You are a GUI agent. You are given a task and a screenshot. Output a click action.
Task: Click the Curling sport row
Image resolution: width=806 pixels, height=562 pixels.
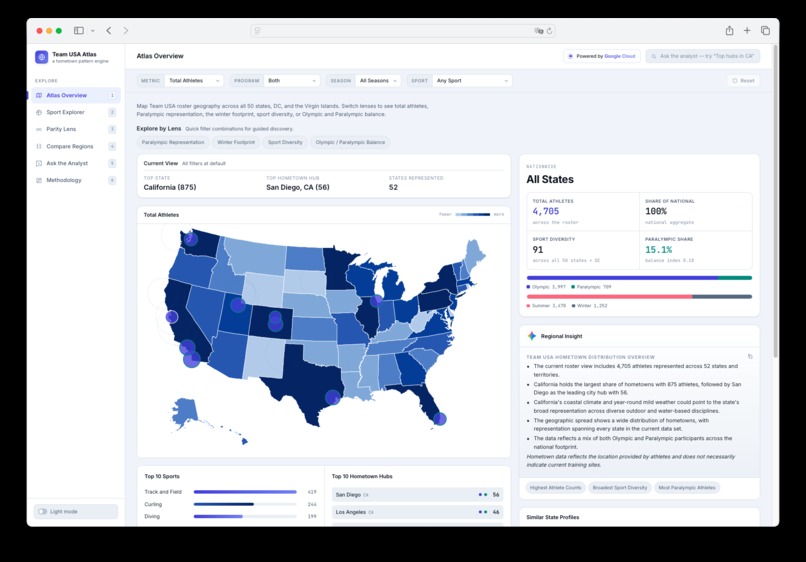(230, 504)
